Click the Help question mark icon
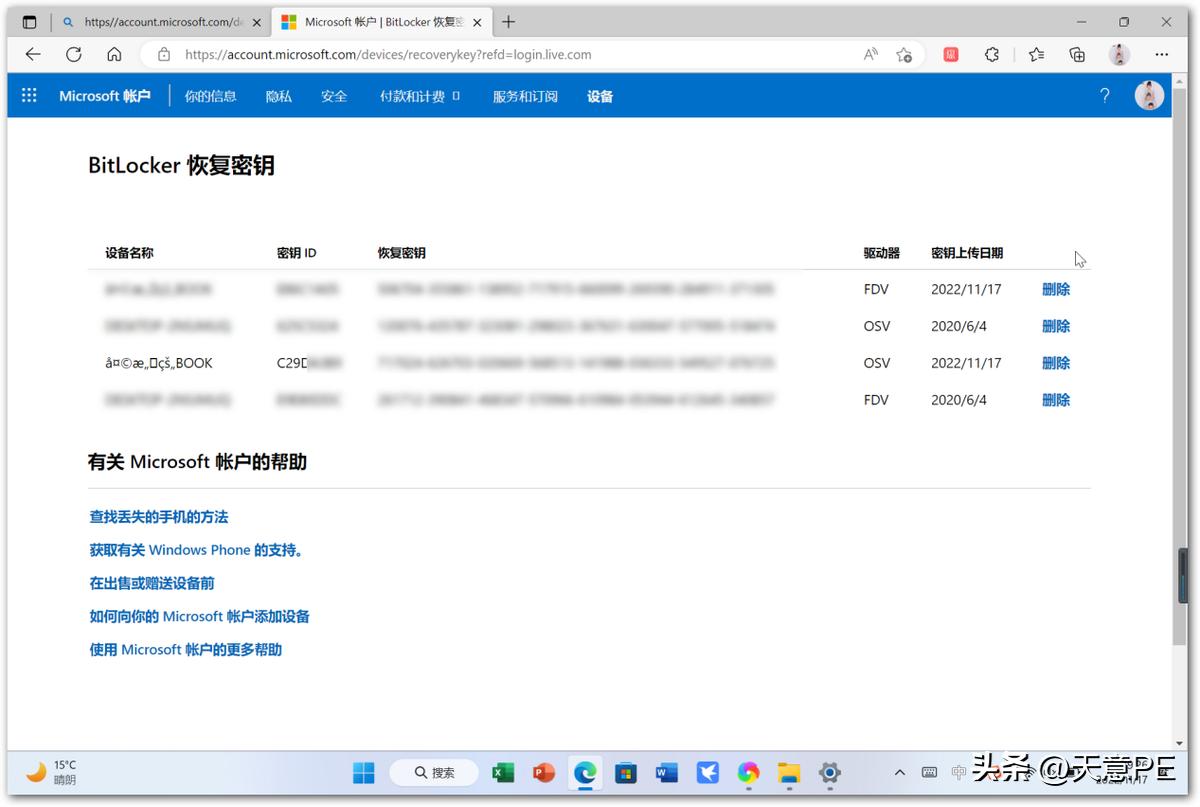1200x807 pixels. click(x=1104, y=95)
